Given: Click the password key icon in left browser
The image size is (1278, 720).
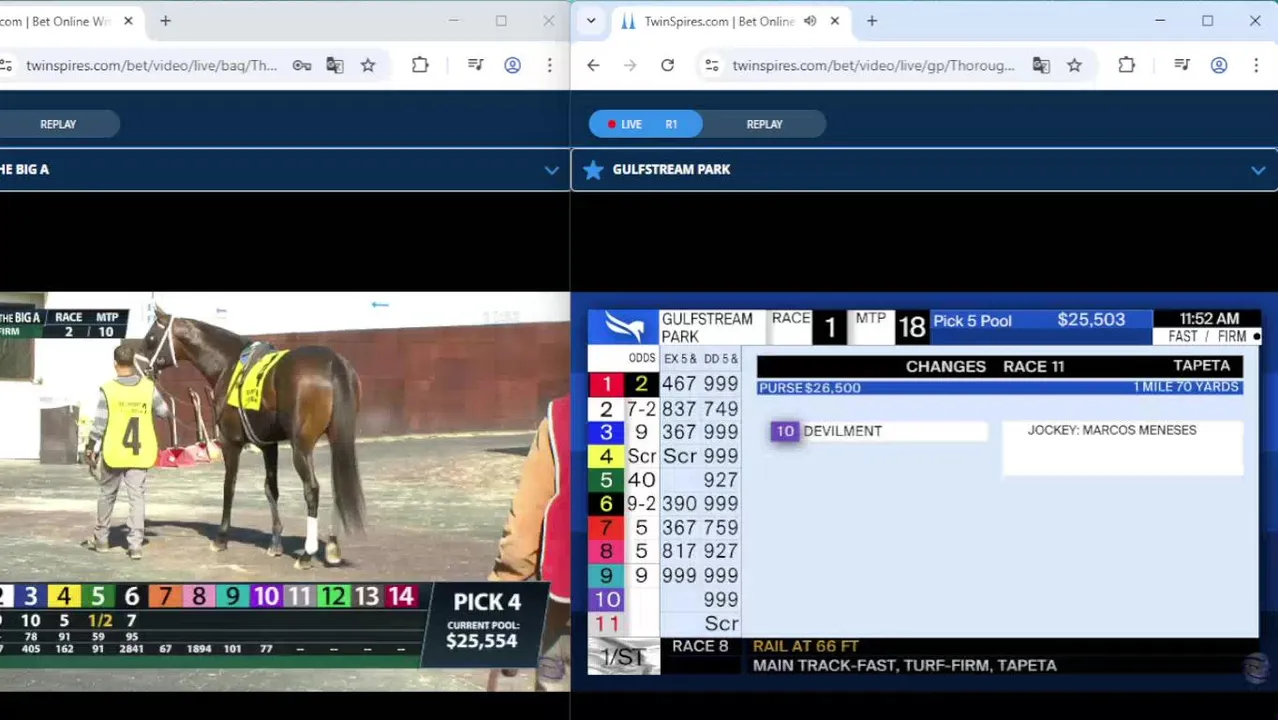Looking at the screenshot, I should [301, 66].
